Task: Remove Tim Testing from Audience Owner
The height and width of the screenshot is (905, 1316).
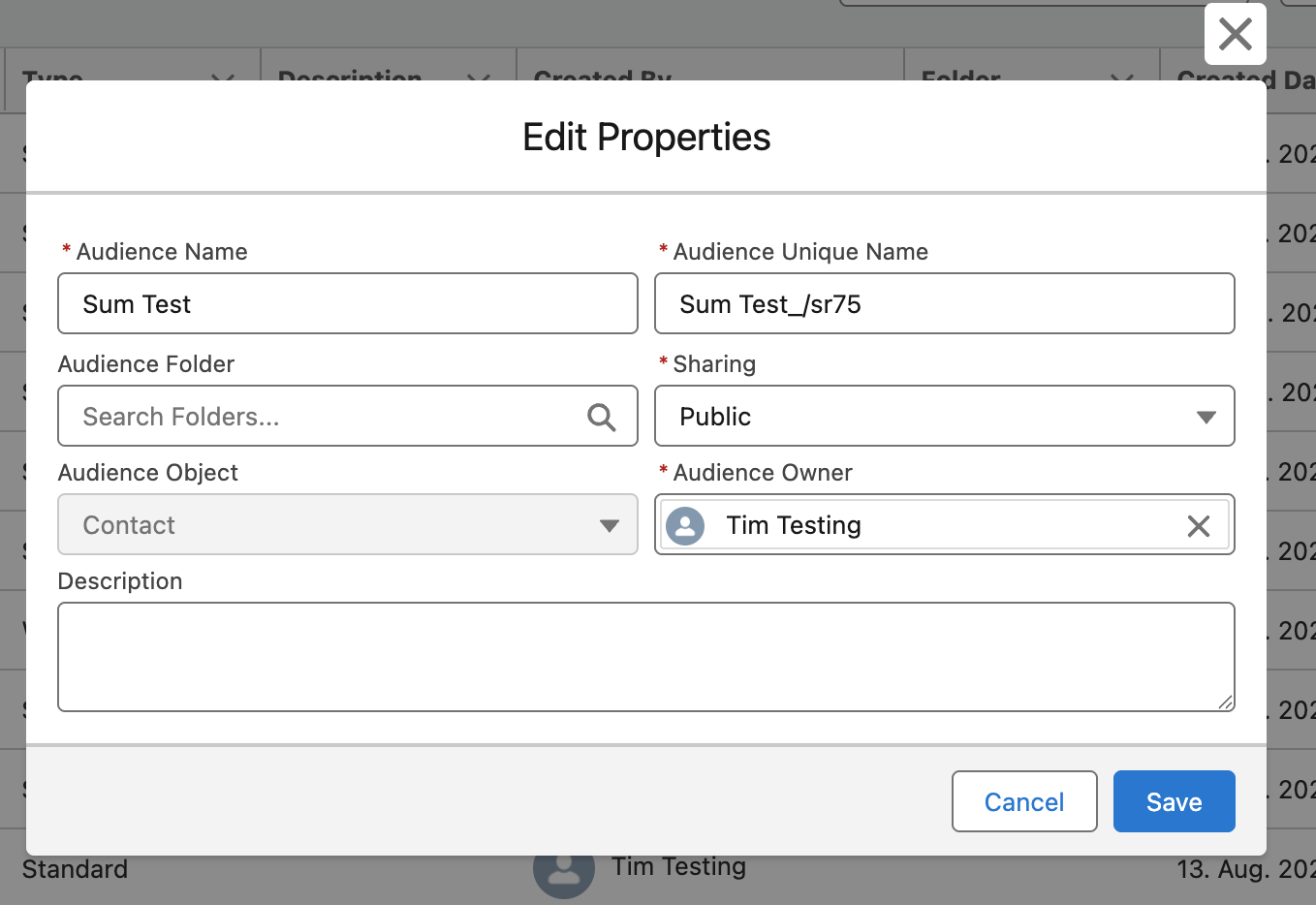Action: click(x=1199, y=525)
